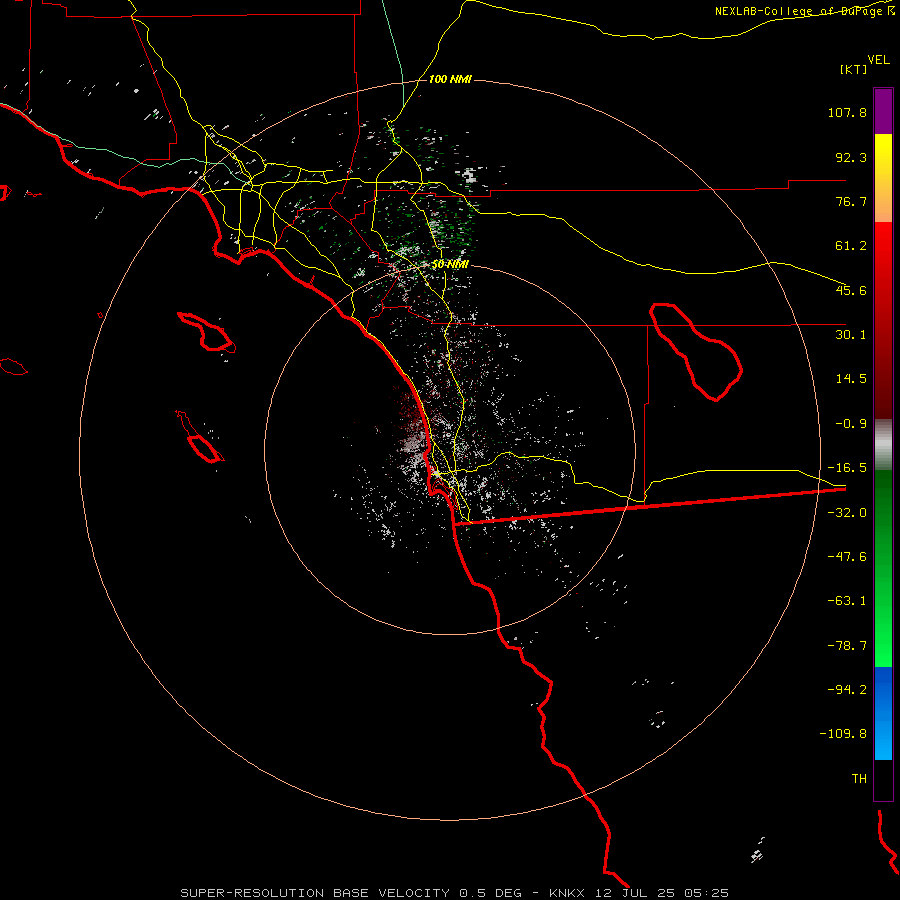Viewport: 900px width, 900px height.
Task: Click the -109.8 legend value
Action: pos(844,734)
